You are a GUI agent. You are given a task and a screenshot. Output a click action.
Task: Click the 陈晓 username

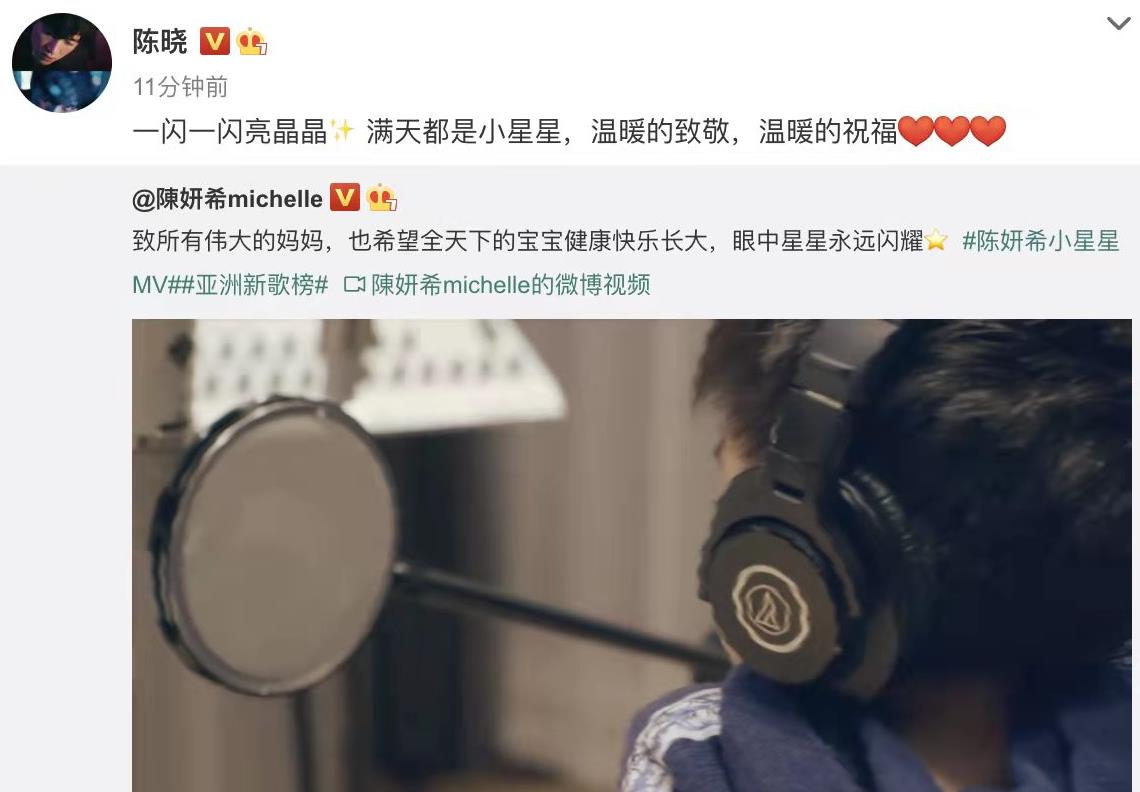tap(160, 41)
